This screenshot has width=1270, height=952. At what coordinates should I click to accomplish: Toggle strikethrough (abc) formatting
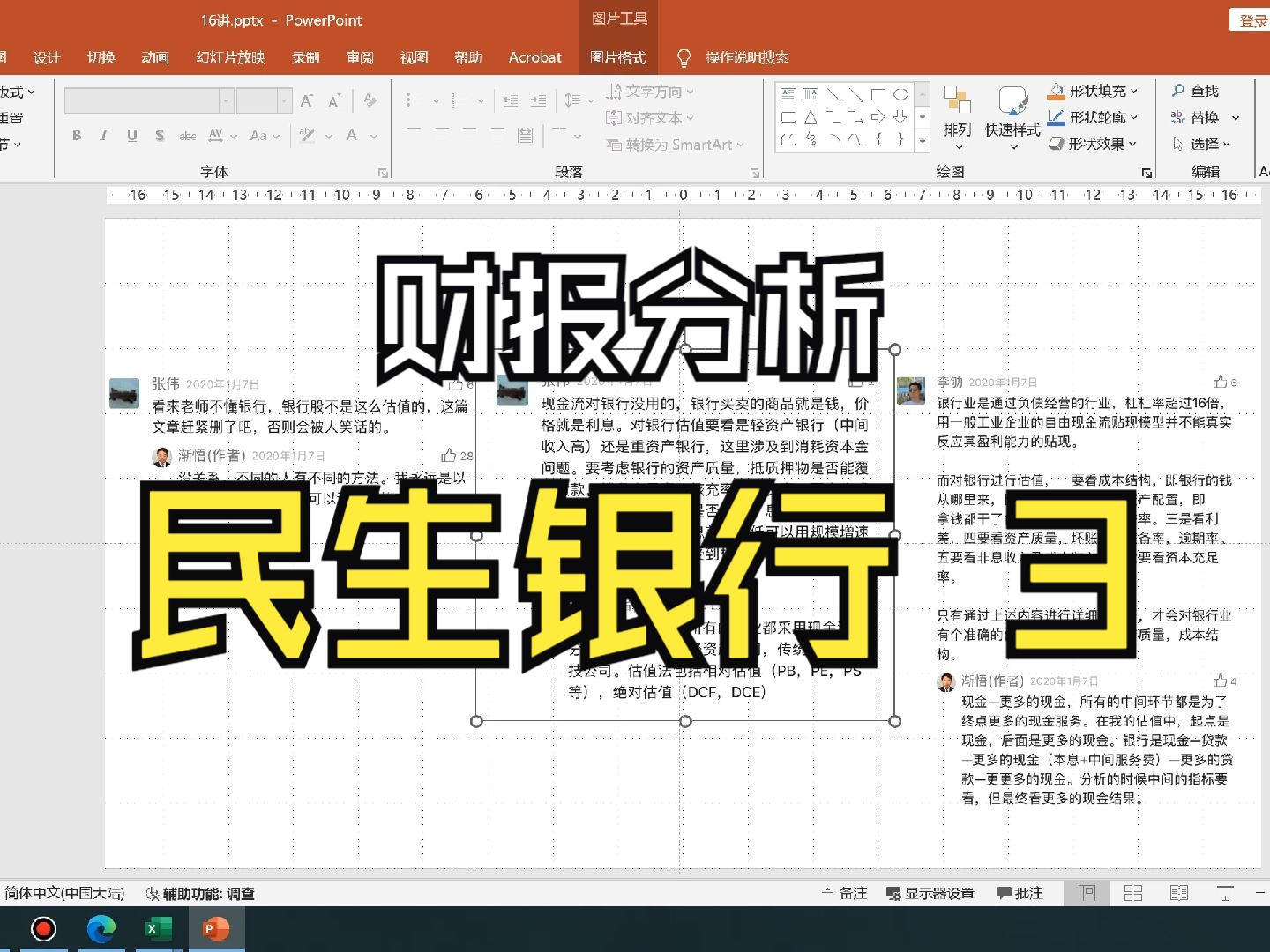click(x=188, y=135)
